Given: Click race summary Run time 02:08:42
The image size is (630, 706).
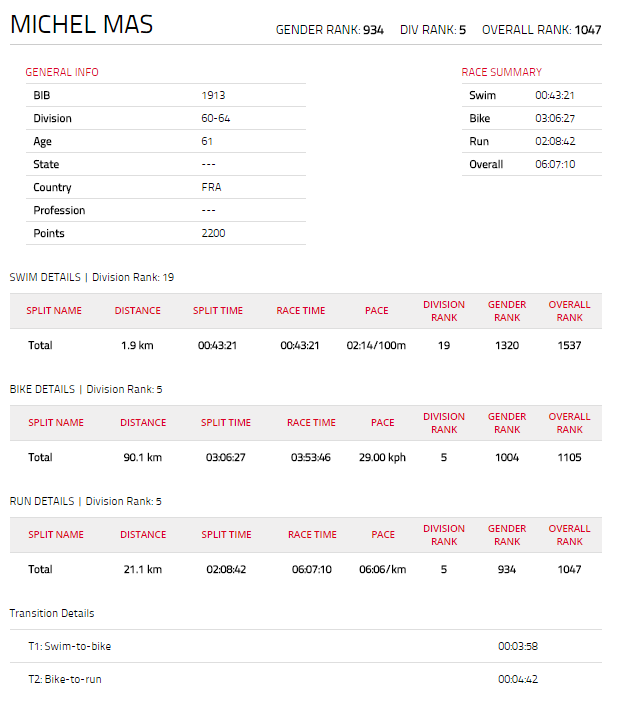Looking at the screenshot, I should 555,141.
